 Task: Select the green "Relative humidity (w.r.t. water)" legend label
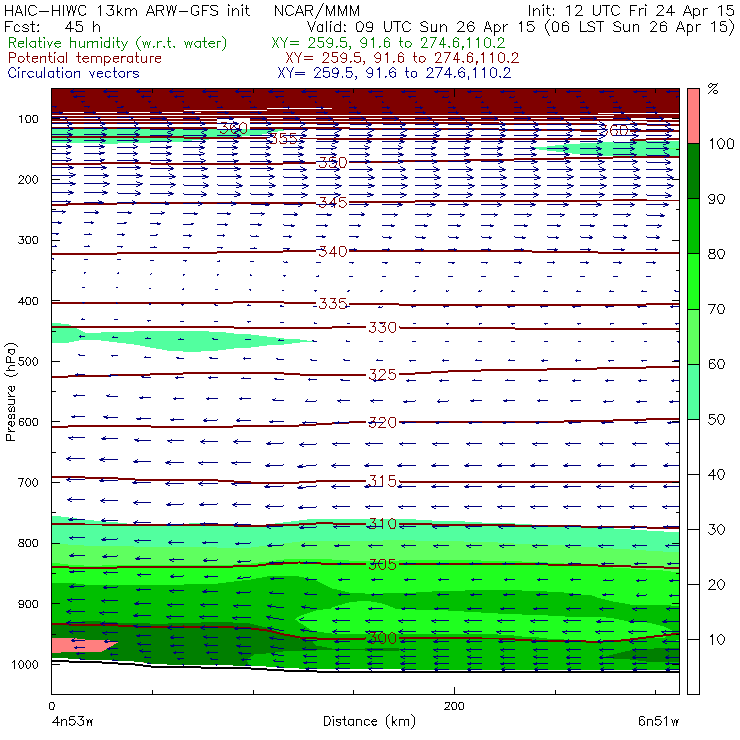[118, 43]
